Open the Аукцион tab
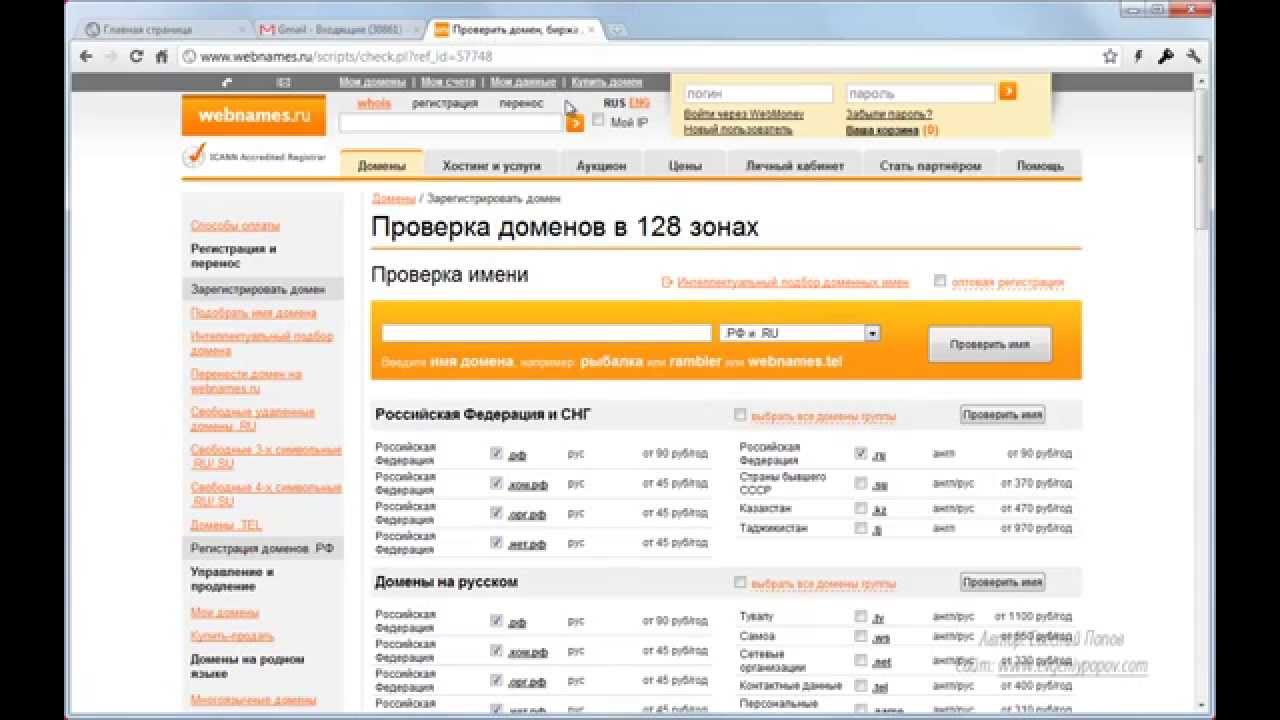 coord(601,166)
